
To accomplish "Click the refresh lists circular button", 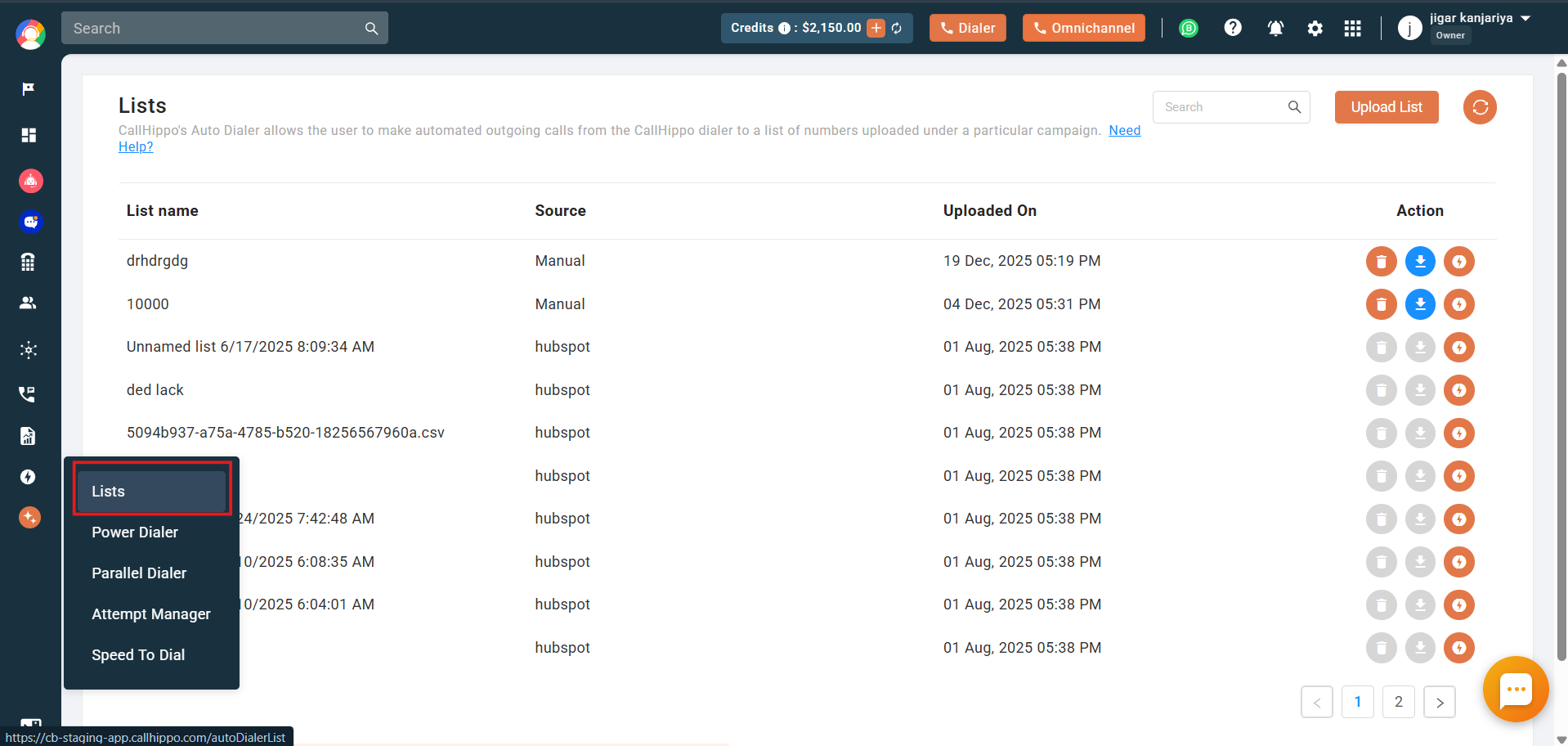I will click(1480, 107).
